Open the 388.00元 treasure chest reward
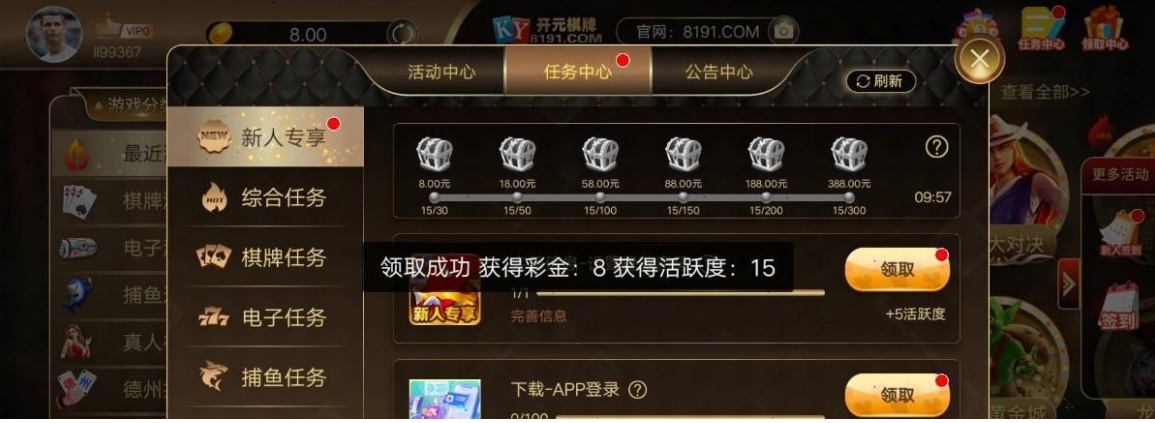 click(x=849, y=154)
